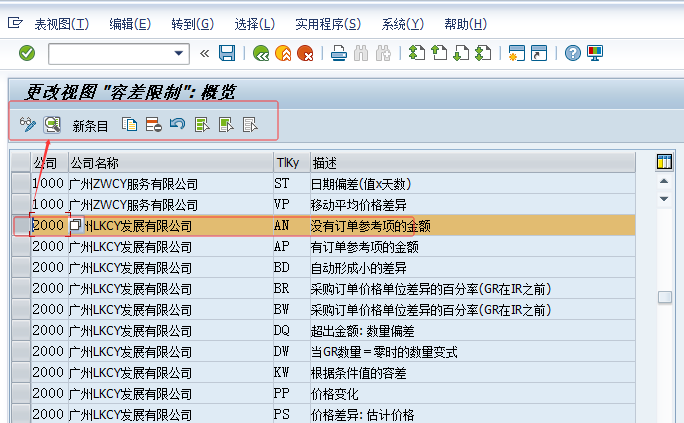Select row marker for 2000 AN row
This screenshot has width=684, height=423.
click(x=21, y=225)
